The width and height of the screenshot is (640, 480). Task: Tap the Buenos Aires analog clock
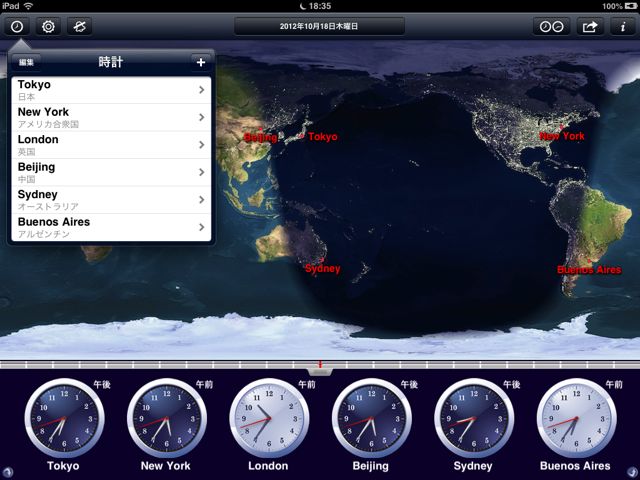coord(576,418)
